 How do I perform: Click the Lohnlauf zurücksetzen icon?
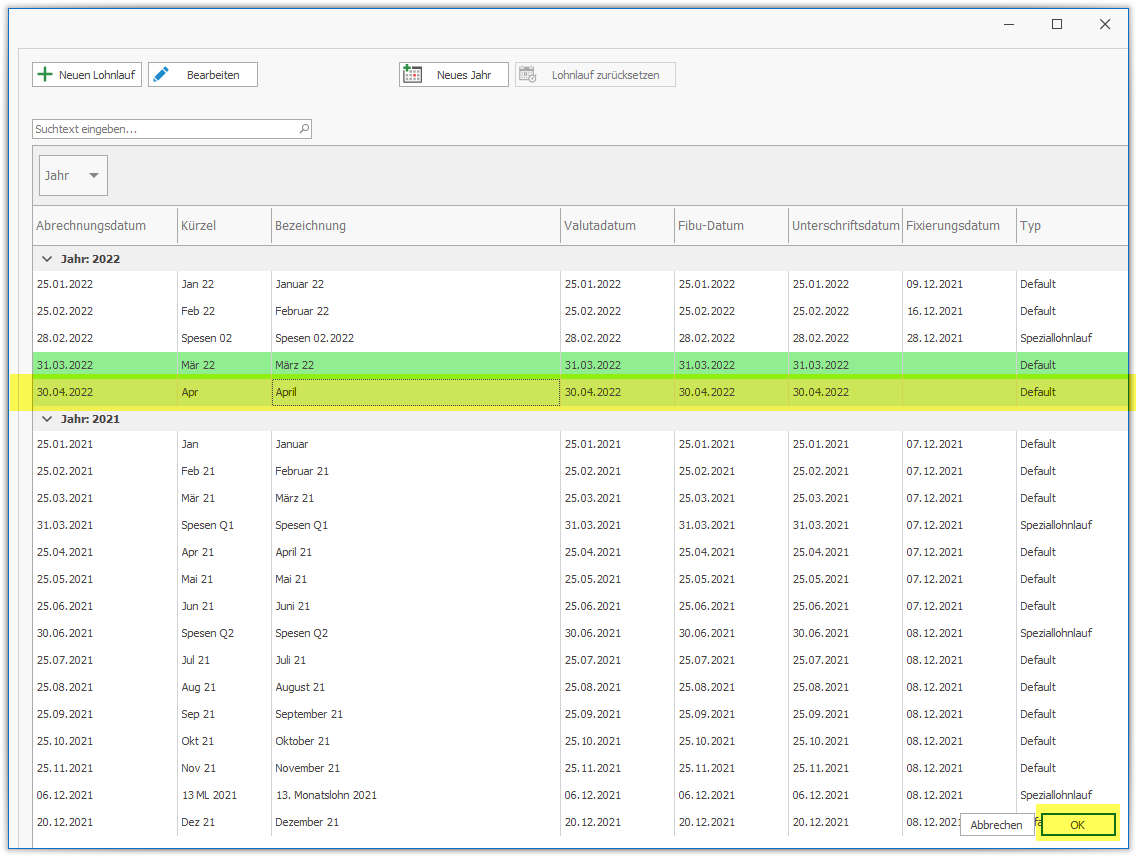tap(527, 75)
